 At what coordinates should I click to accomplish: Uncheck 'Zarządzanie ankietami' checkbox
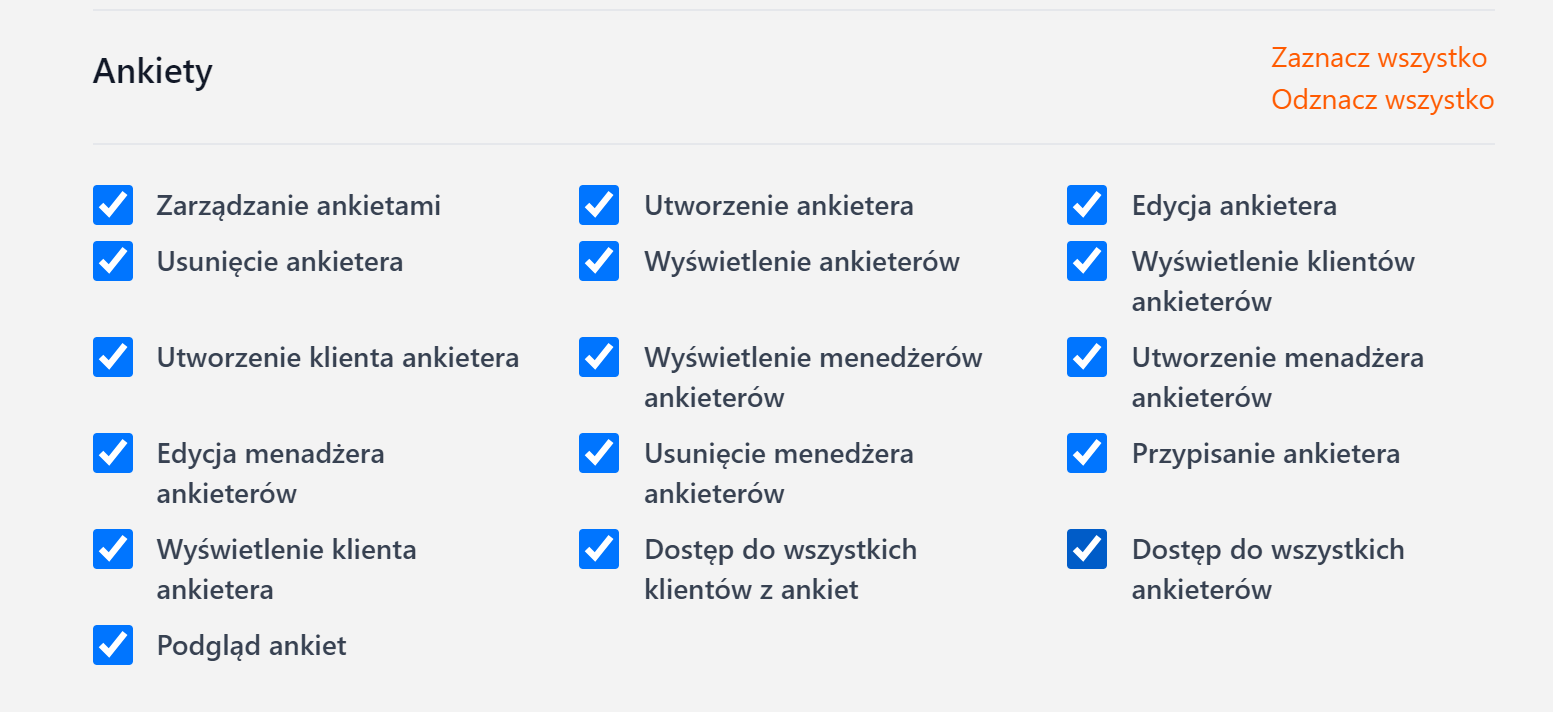point(113,205)
